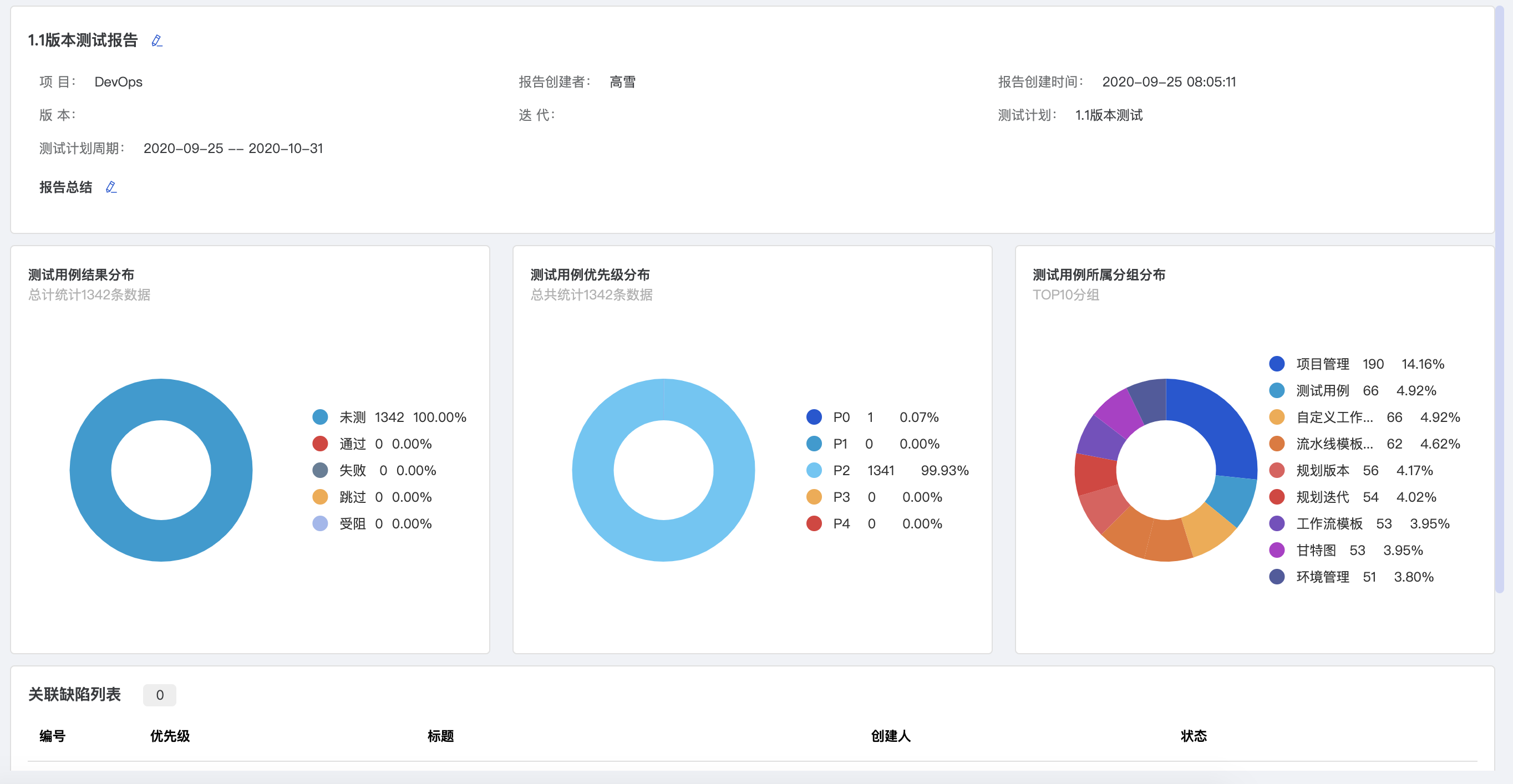Toggle 未测 legend item in results chart
Viewport: 1513px width, 784px height.
pos(352,417)
